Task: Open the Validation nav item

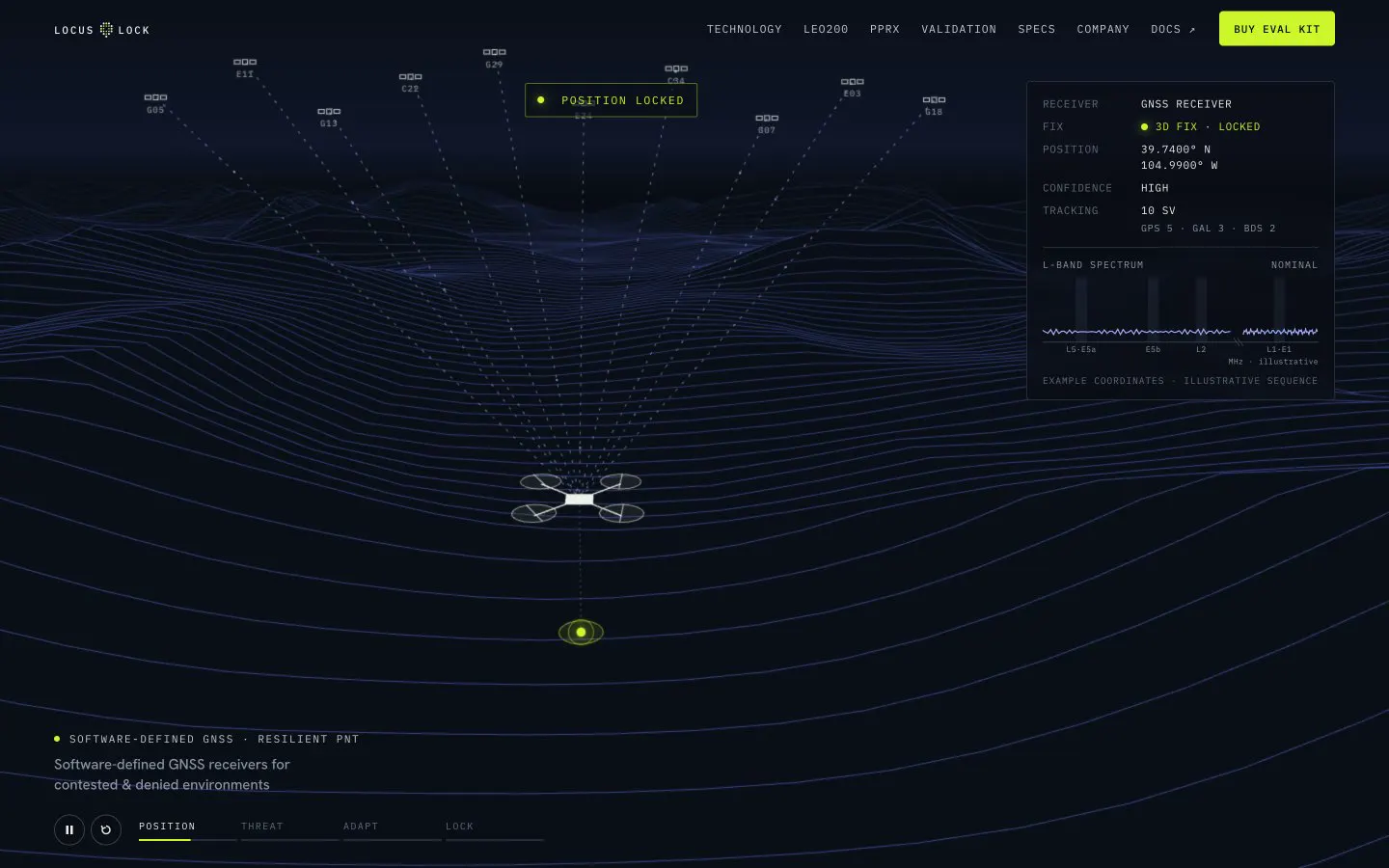Action: [x=959, y=29]
